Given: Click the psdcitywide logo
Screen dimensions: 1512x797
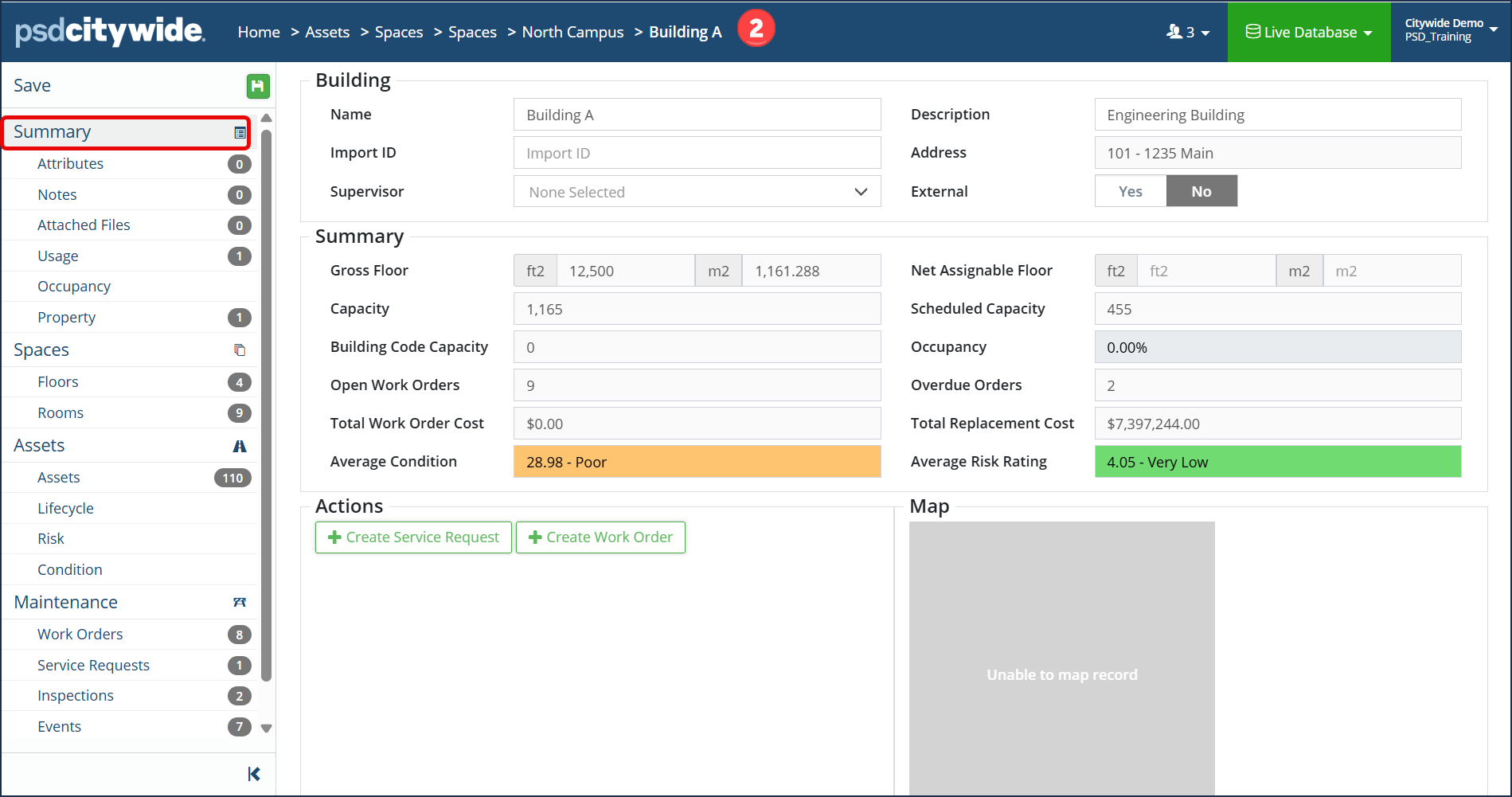Looking at the screenshot, I should click(110, 31).
